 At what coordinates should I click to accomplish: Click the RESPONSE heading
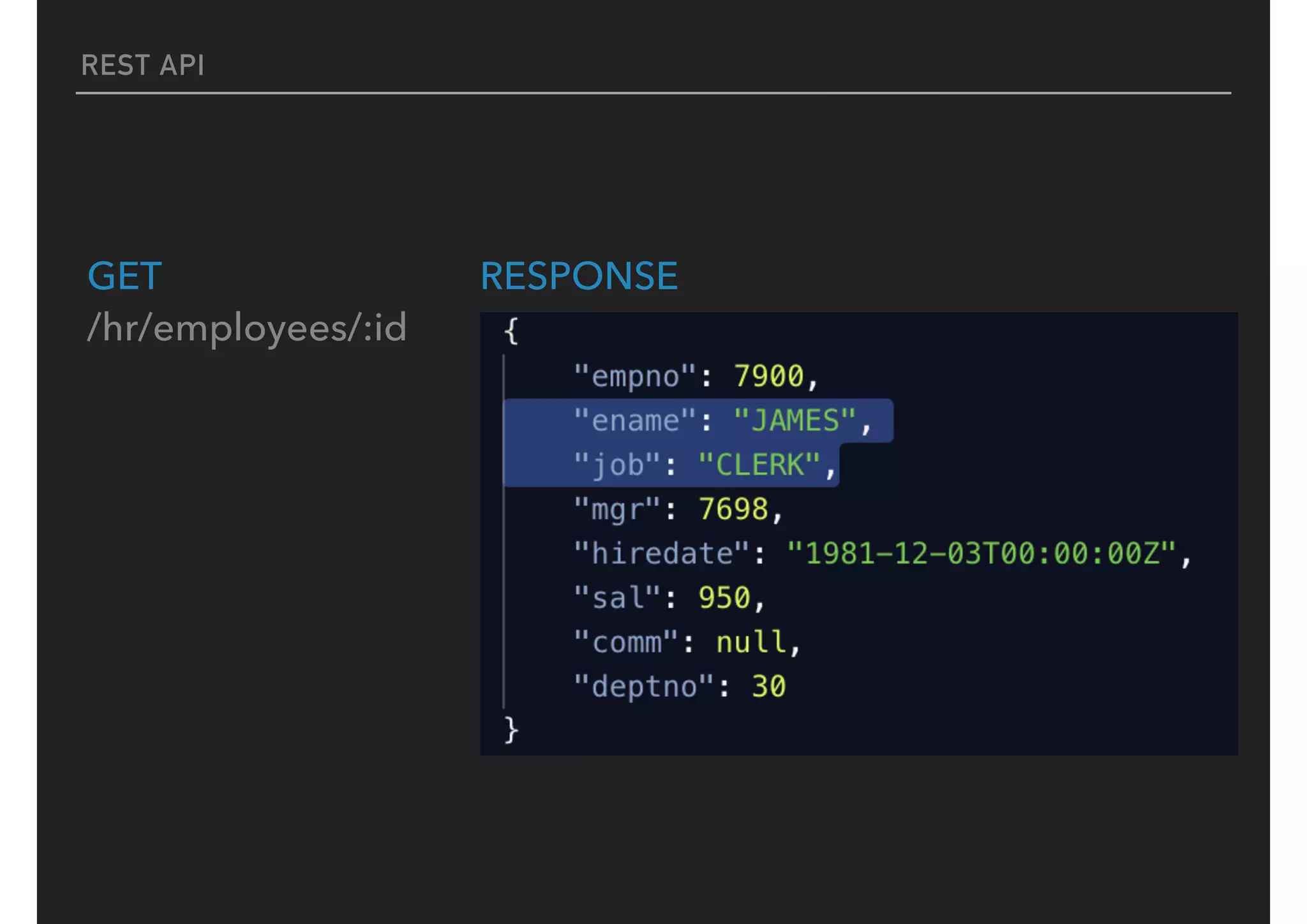(579, 276)
